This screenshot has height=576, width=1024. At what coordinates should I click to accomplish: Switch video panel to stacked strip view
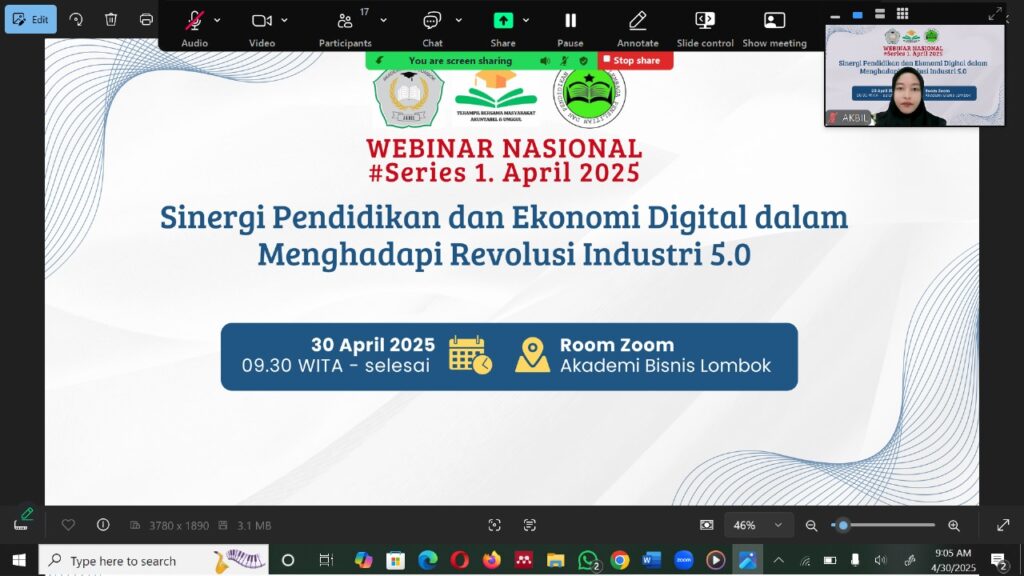pos(880,14)
